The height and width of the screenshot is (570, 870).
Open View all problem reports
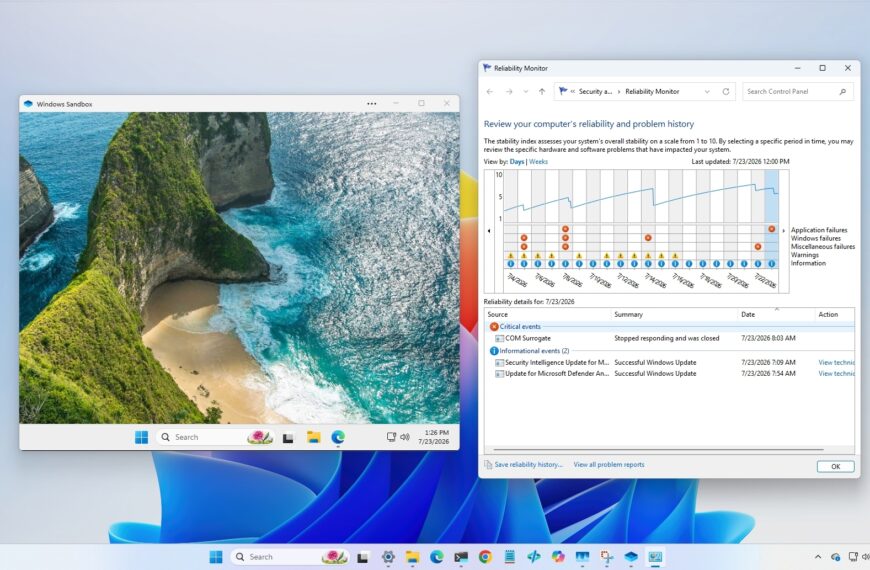pyautogui.click(x=609, y=465)
